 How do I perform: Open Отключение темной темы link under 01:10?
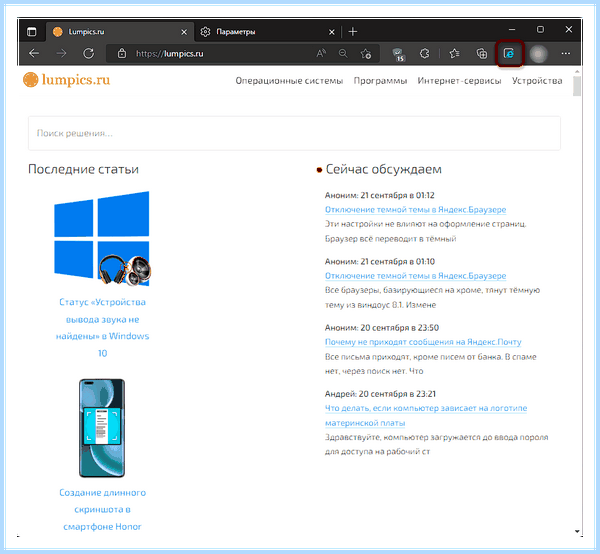click(415, 276)
